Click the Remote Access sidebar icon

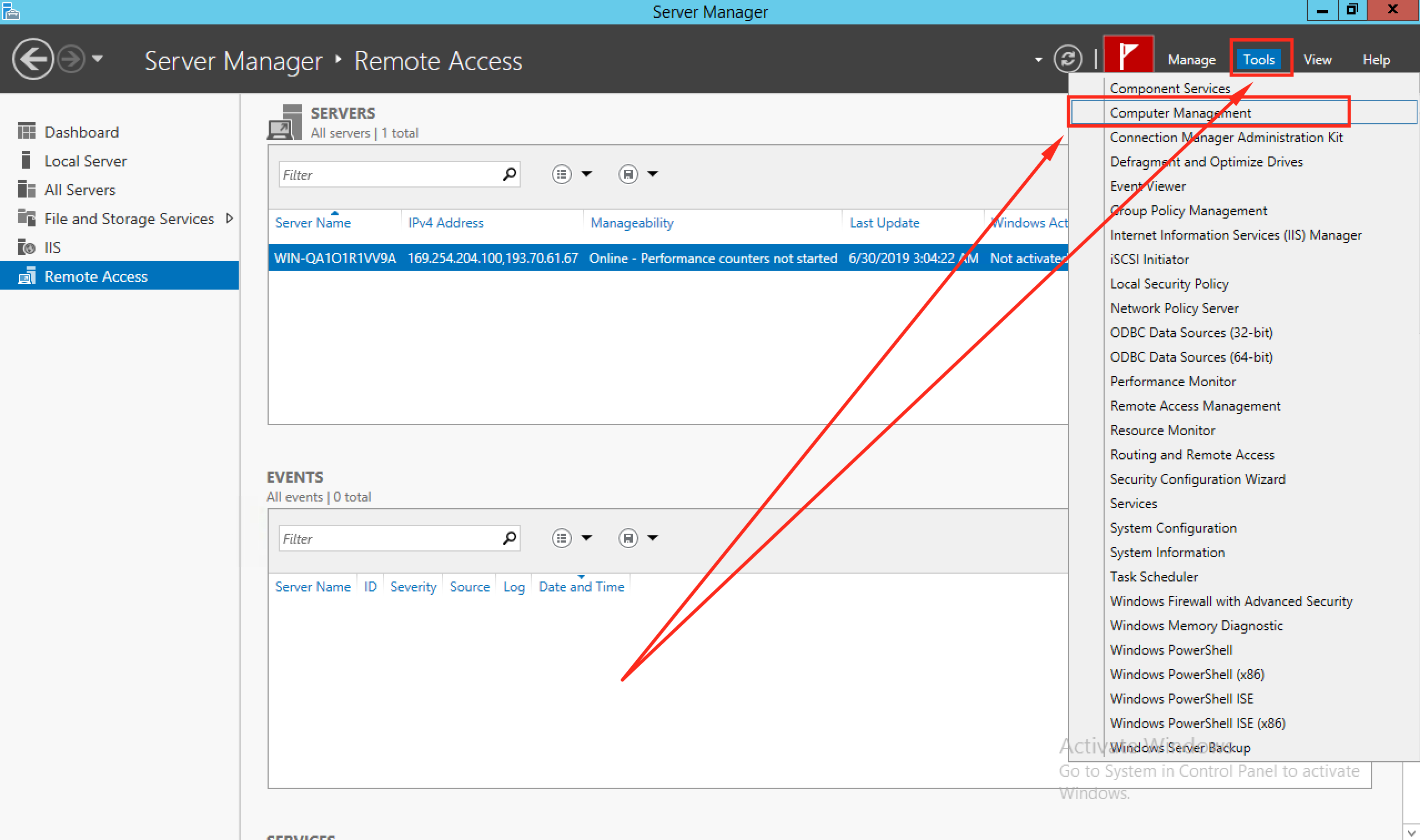tap(26, 276)
